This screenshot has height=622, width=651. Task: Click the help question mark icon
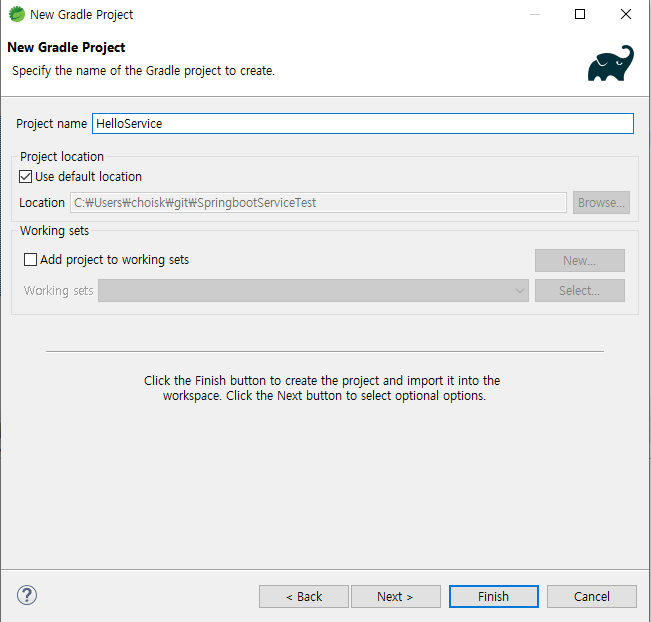point(27,595)
